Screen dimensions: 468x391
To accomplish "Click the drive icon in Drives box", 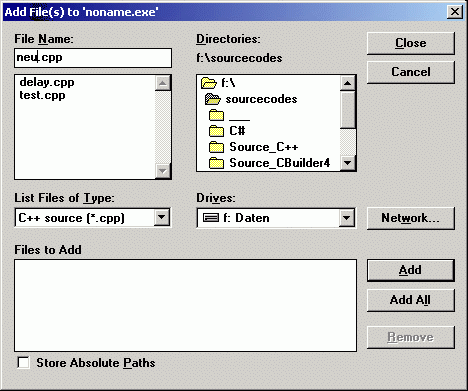I will click(211, 218).
